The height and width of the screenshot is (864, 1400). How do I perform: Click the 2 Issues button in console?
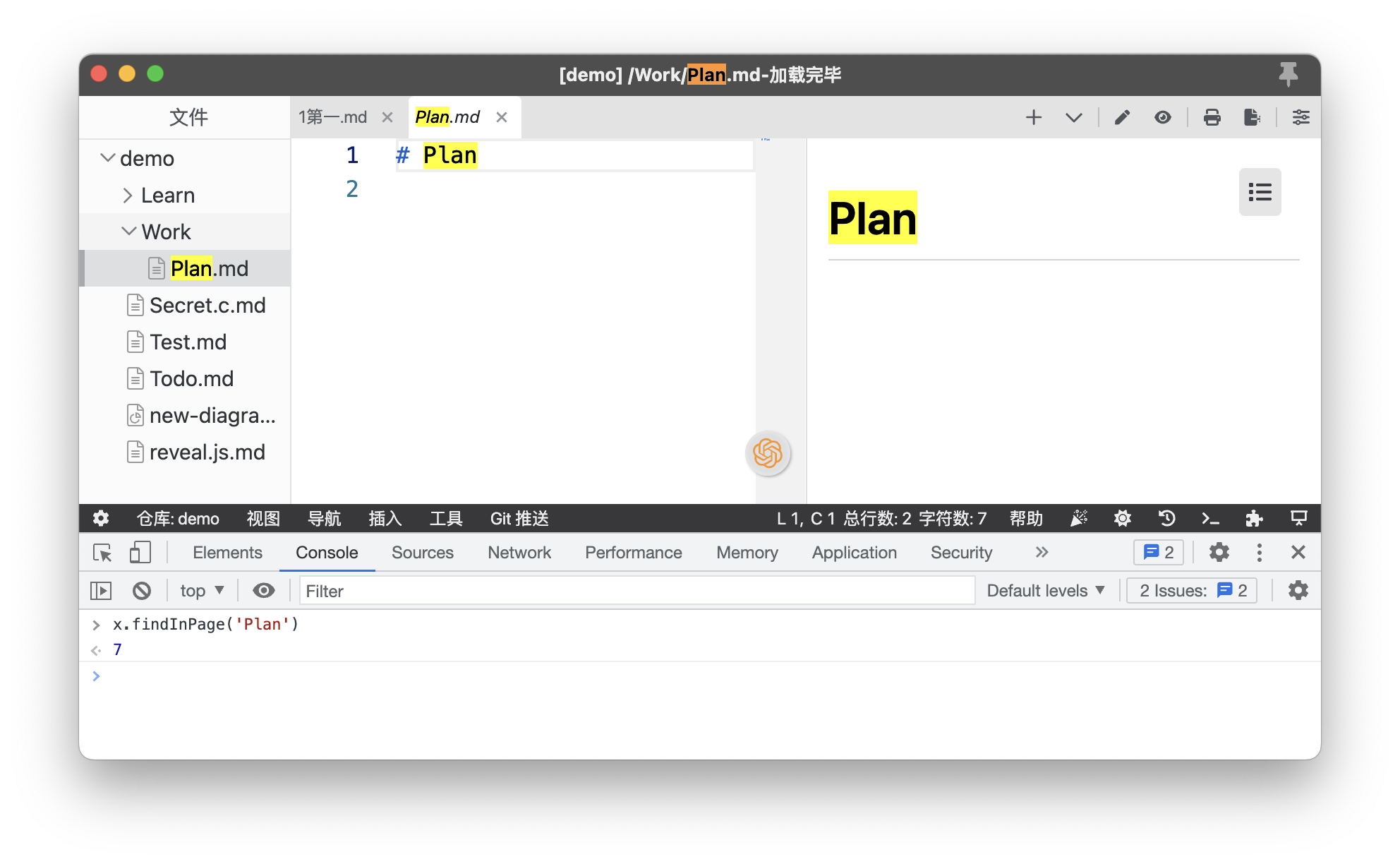tap(1192, 591)
